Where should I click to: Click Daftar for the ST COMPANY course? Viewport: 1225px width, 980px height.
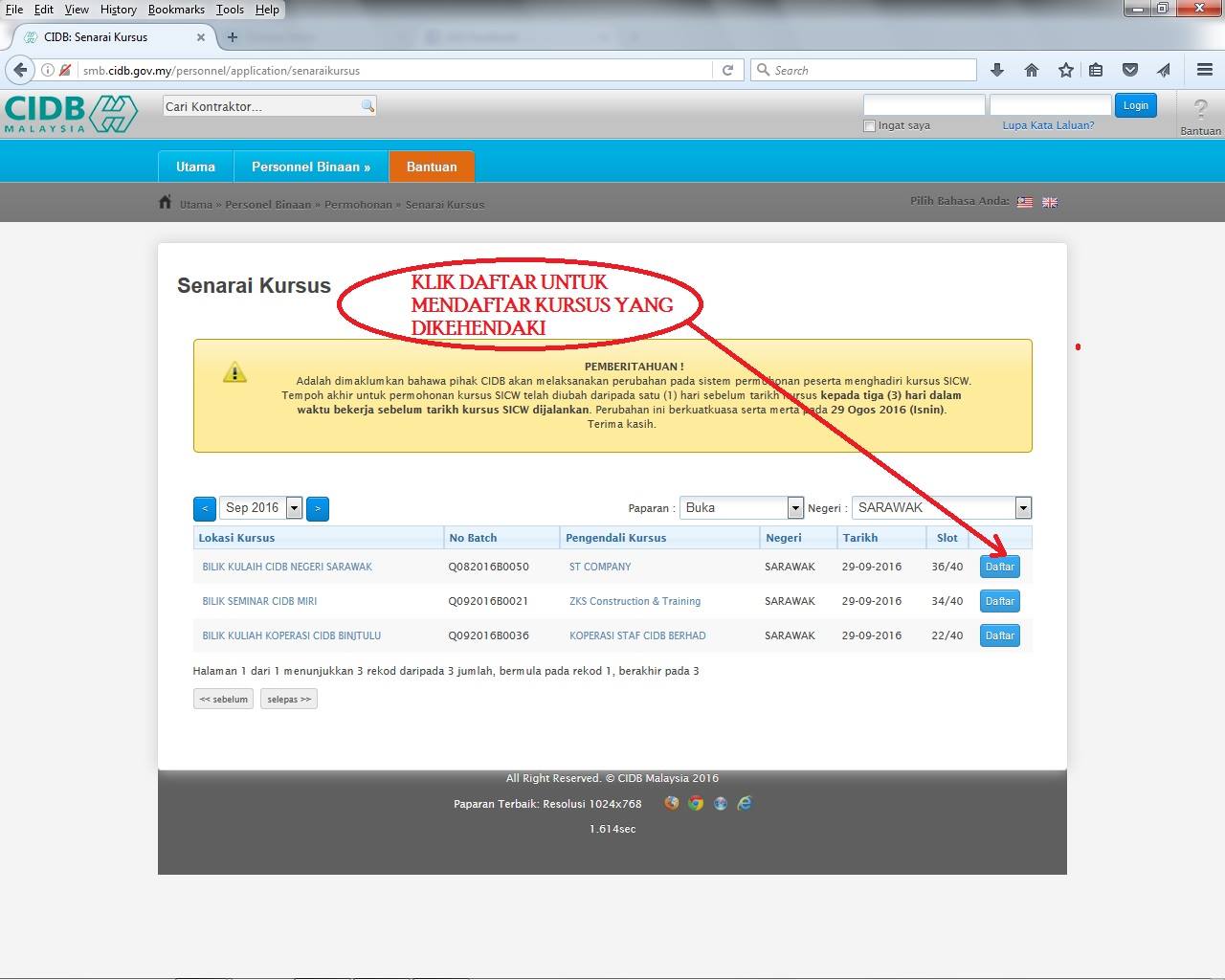[1000, 567]
